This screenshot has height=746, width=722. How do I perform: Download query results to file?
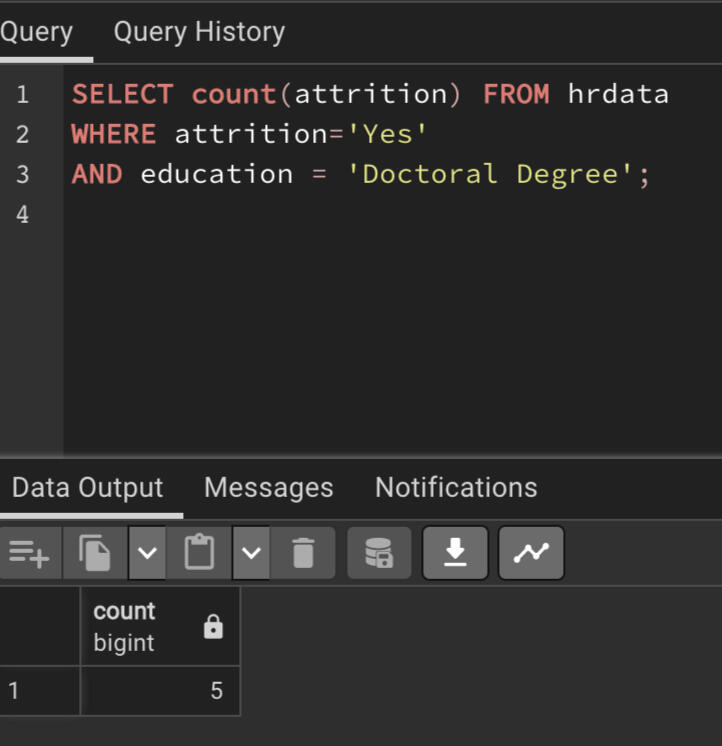coord(455,553)
